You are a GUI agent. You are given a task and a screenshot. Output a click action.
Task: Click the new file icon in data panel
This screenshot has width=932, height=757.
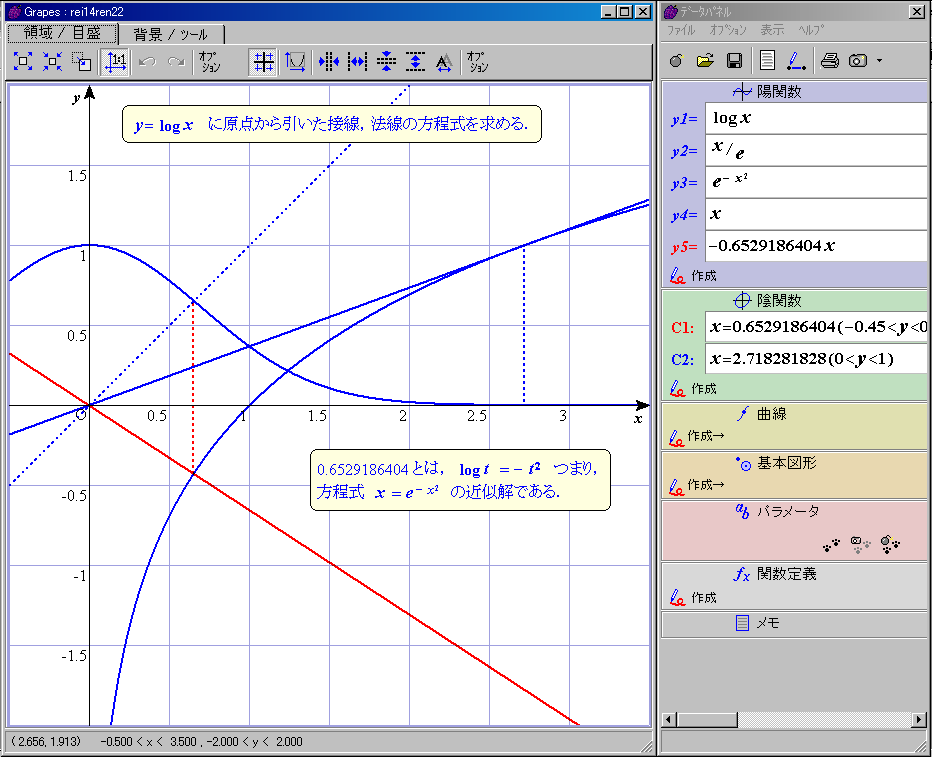click(676, 61)
